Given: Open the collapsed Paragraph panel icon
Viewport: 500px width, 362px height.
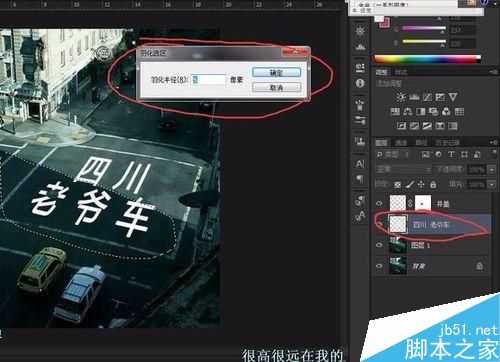Looking at the screenshot, I should tap(360, 179).
